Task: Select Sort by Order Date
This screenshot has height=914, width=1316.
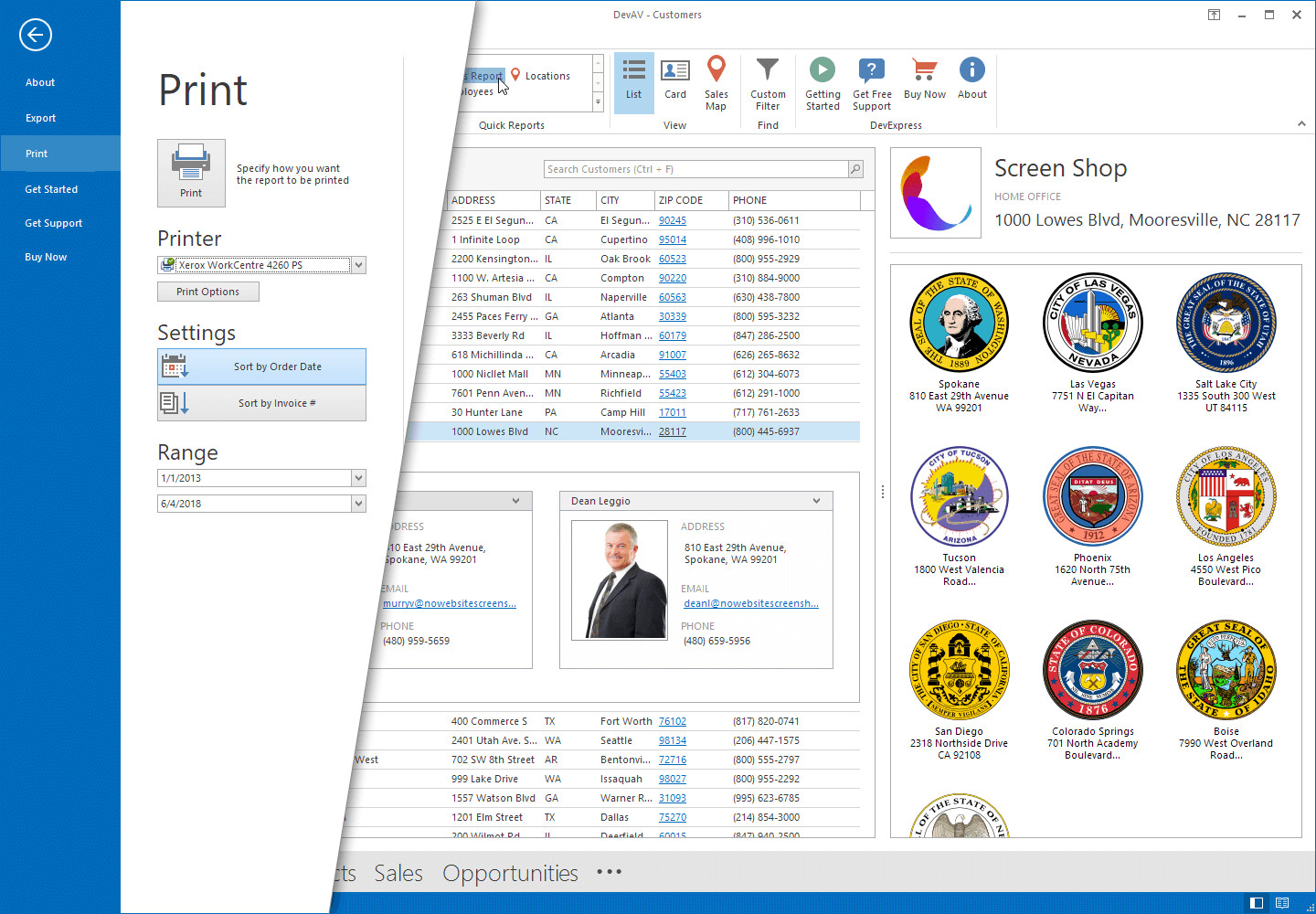Action: click(261, 366)
